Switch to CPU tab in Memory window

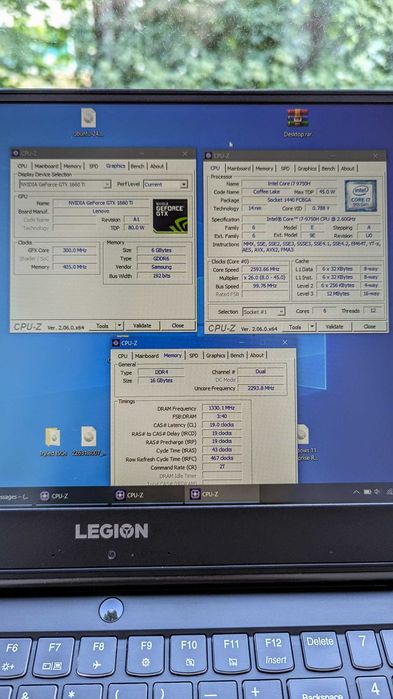(x=123, y=356)
